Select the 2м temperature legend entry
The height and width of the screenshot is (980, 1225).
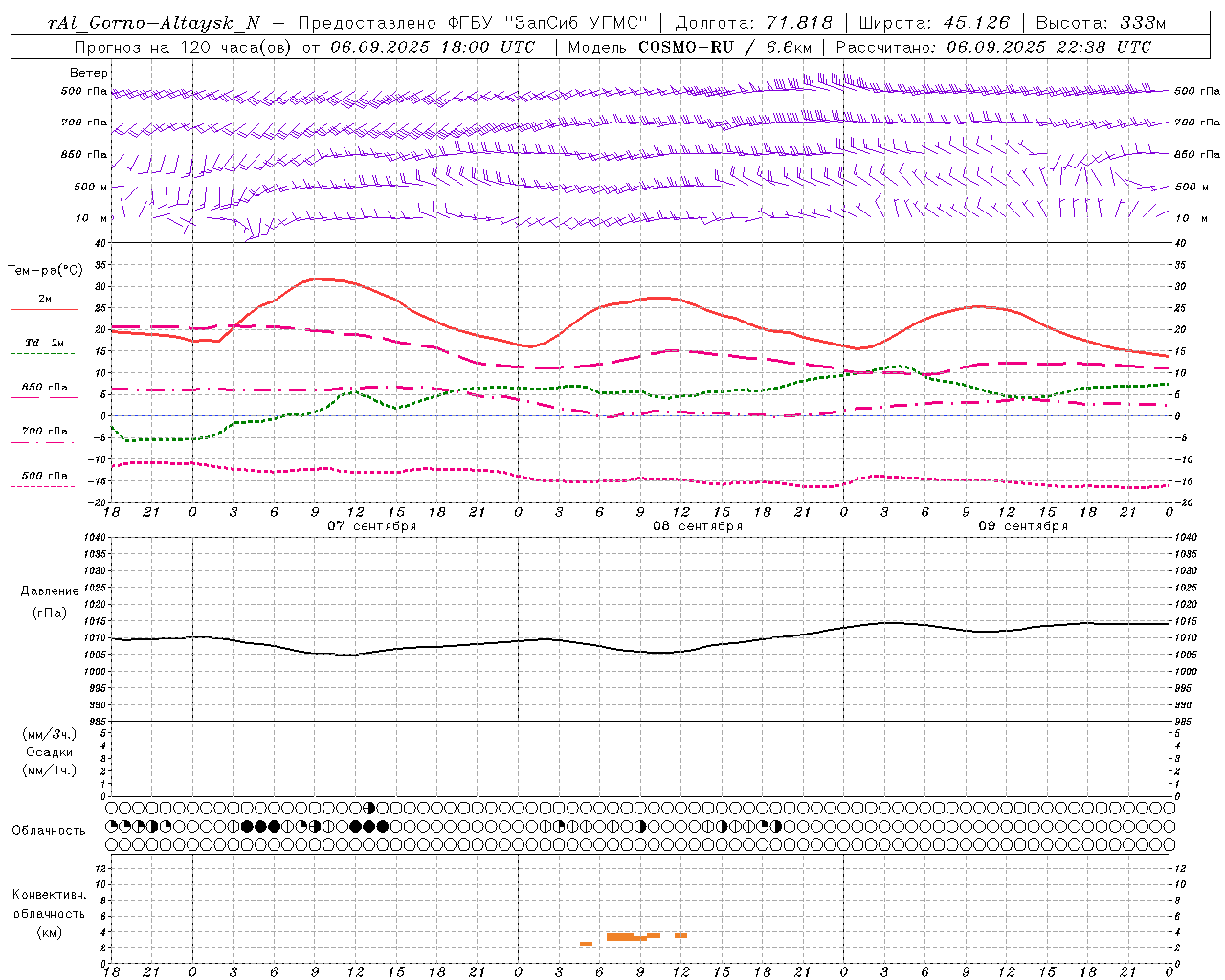(x=44, y=300)
